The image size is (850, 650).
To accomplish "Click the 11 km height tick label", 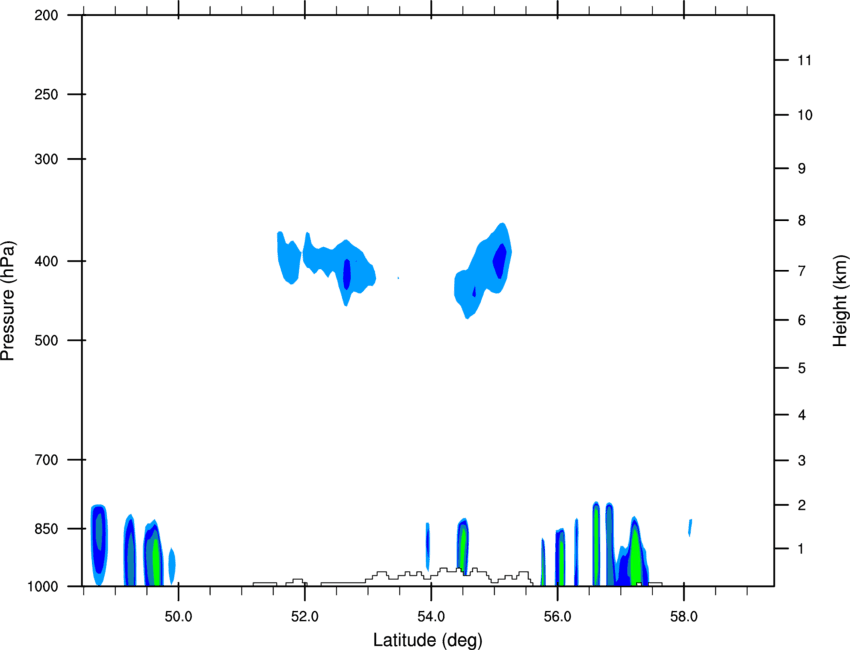I will tap(804, 60).
